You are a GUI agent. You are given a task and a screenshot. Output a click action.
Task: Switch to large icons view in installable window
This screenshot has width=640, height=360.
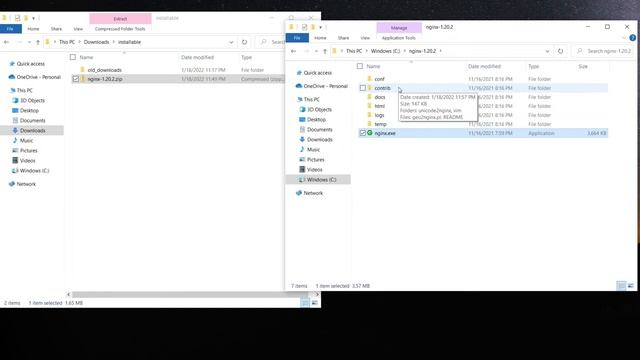(x=314, y=303)
